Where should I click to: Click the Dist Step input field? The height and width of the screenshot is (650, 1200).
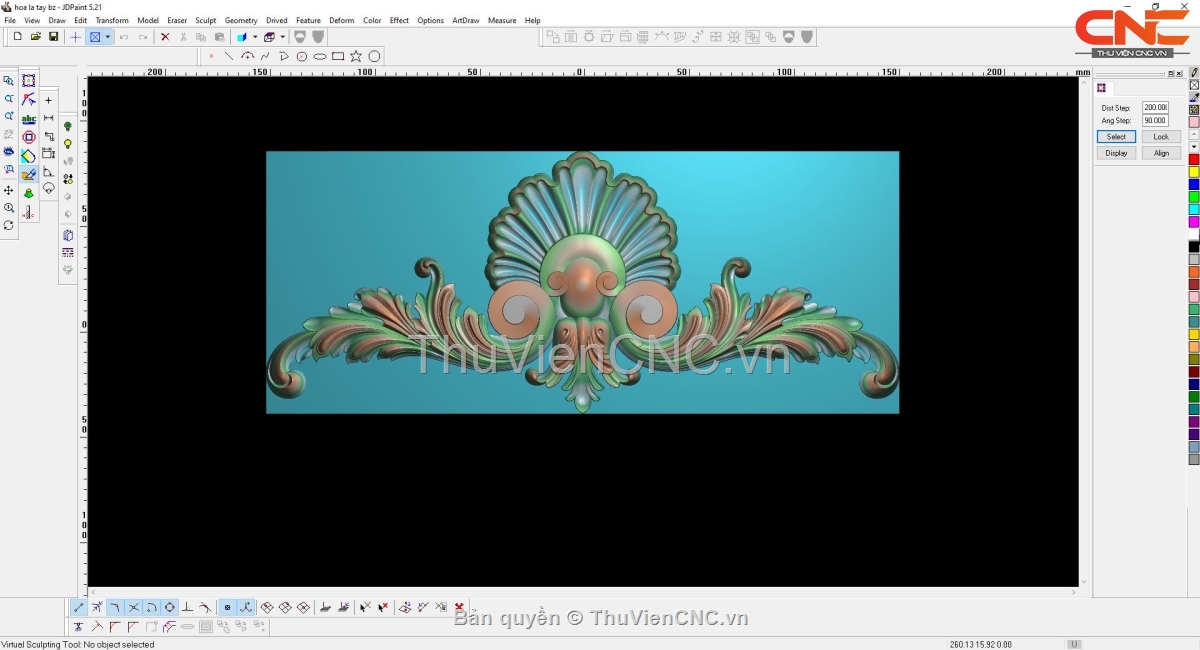click(x=1155, y=107)
